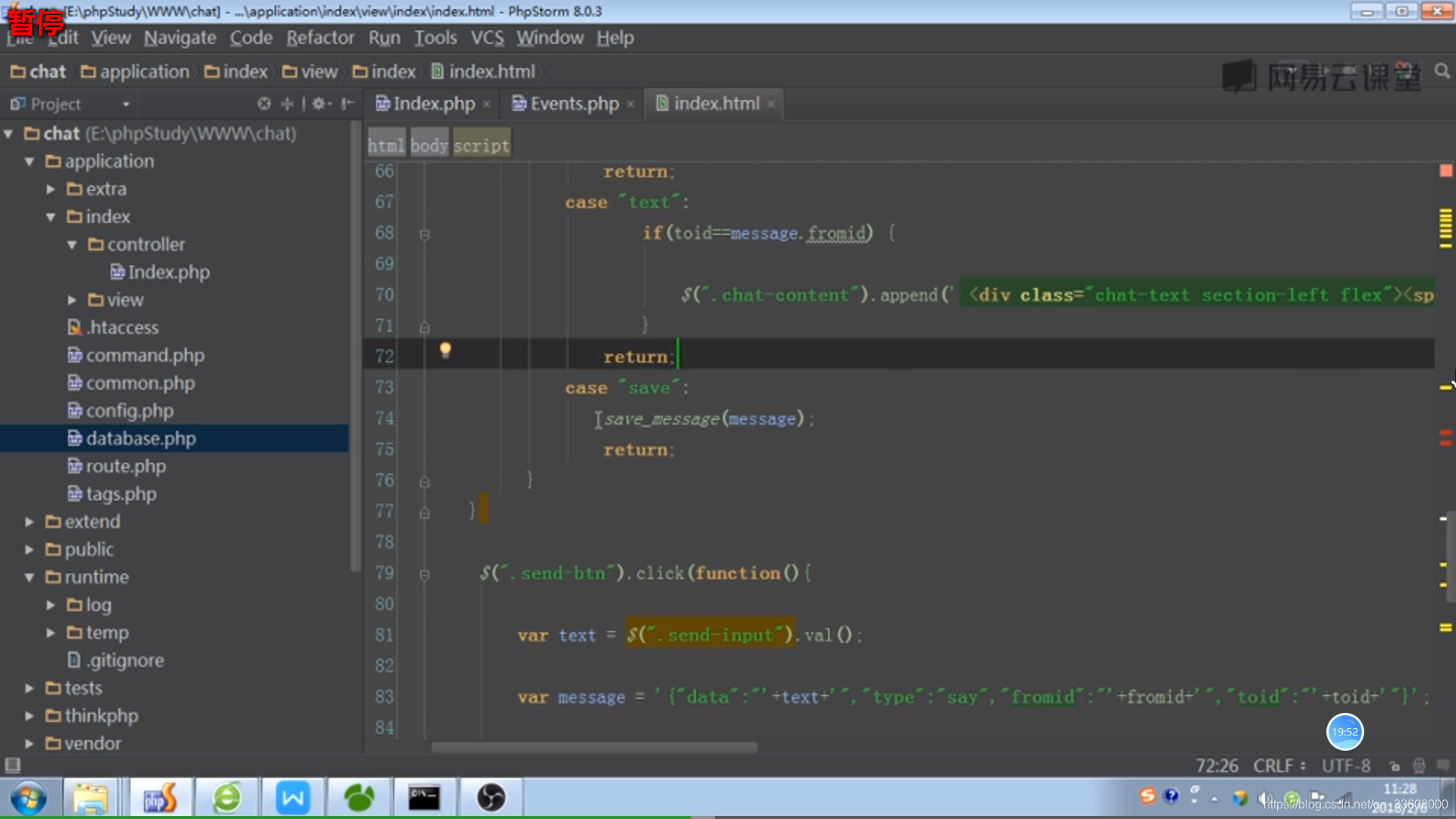
Task: Click the bookmark icon in editor gutter line 68
Action: 425,233
